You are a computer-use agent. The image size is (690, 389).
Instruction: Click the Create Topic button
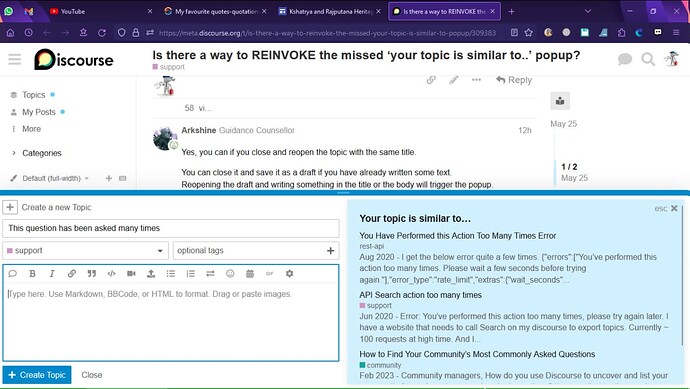pos(37,375)
